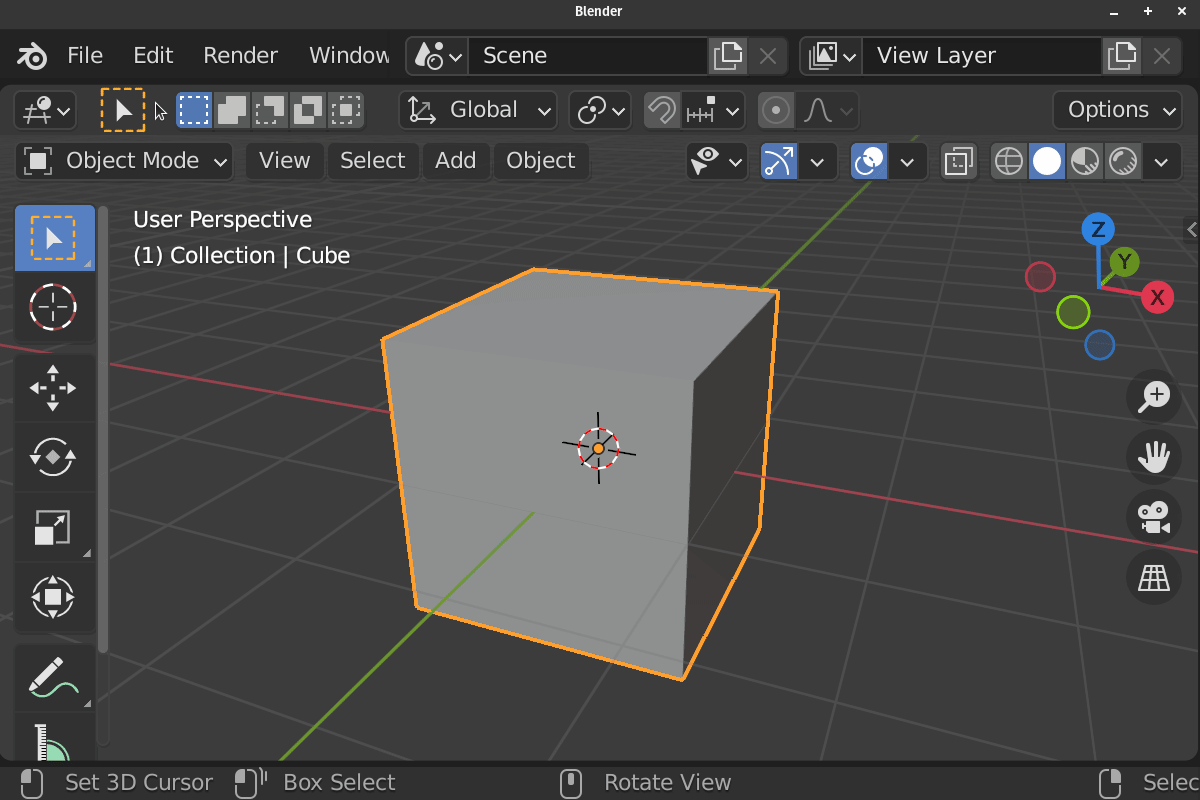Viewport: 1200px width, 800px height.
Task: Toggle viewport gizmos
Action: (779, 161)
